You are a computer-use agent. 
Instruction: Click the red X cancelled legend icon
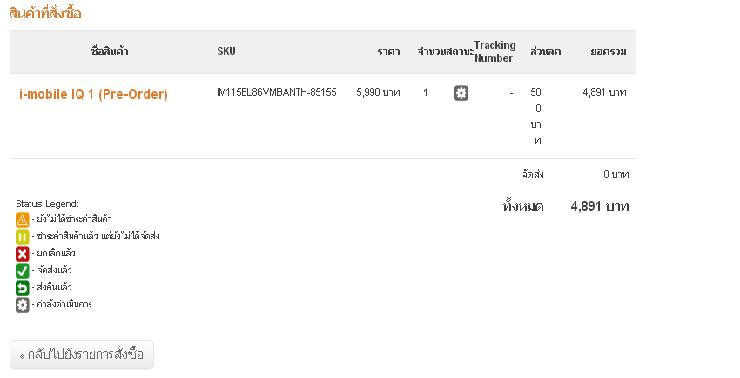click(22, 254)
